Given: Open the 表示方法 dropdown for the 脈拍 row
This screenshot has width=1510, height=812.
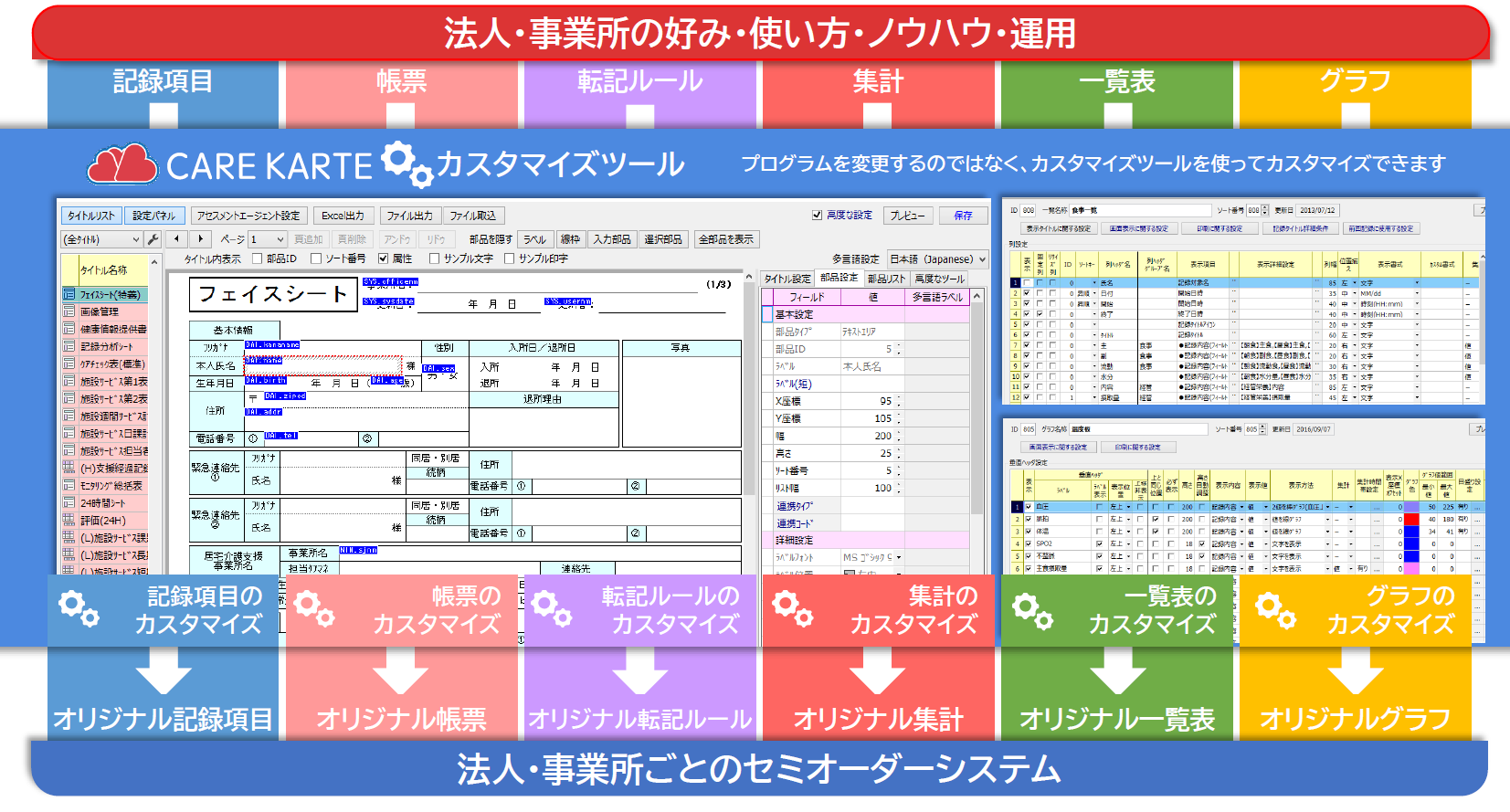Looking at the screenshot, I should point(1329,519).
